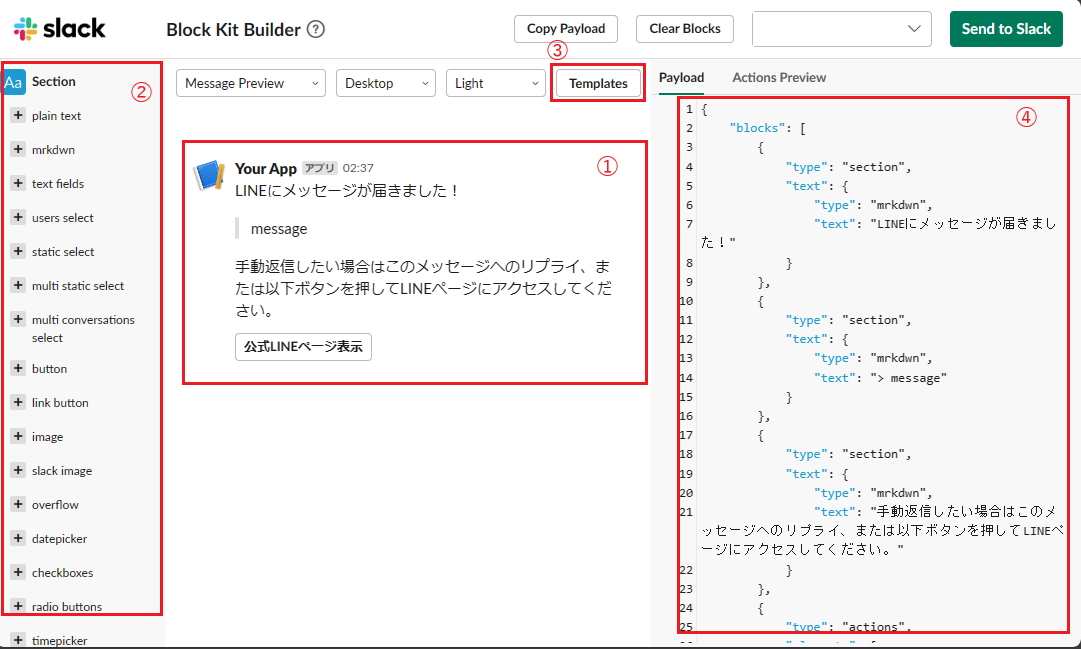Click the Send to Slack button
The height and width of the screenshot is (649, 1081).
[x=1006, y=29]
